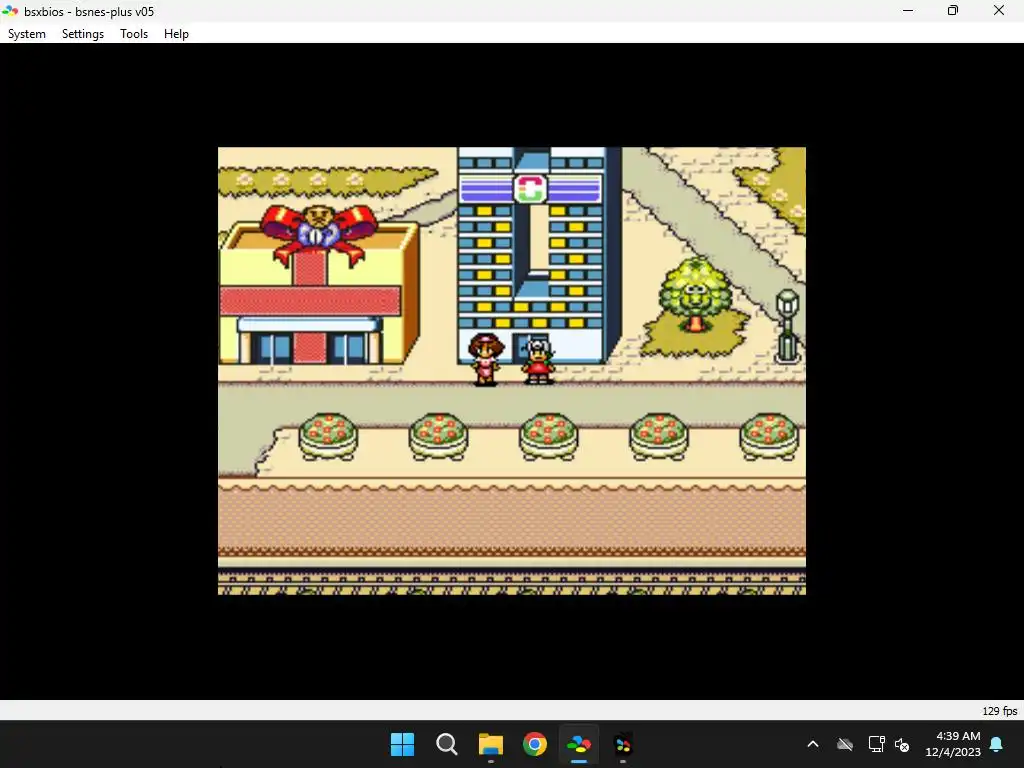
Task: Click the muted volume tray icon
Action: (x=903, y=744)
